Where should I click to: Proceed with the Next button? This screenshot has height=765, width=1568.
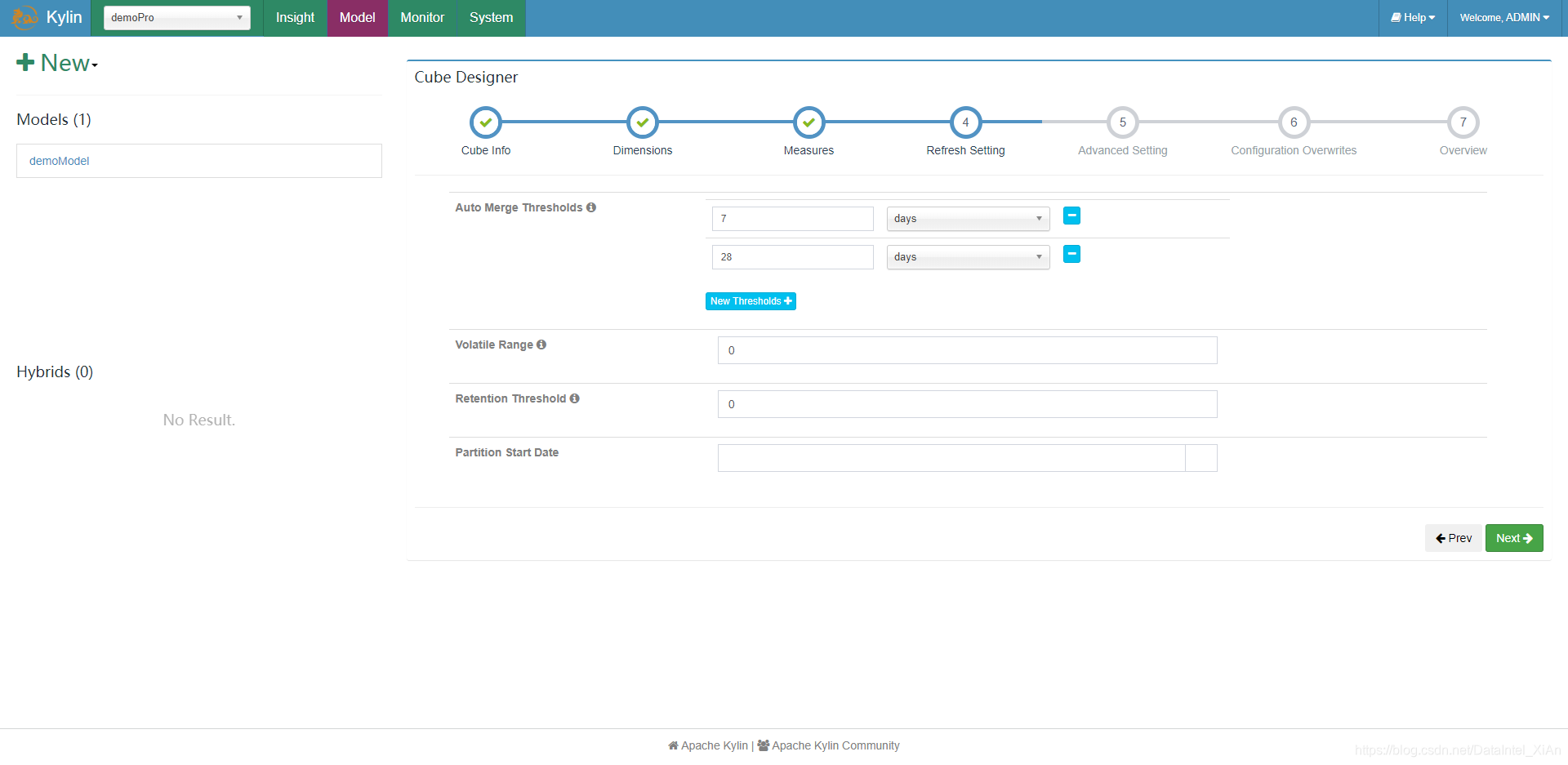1514,538
